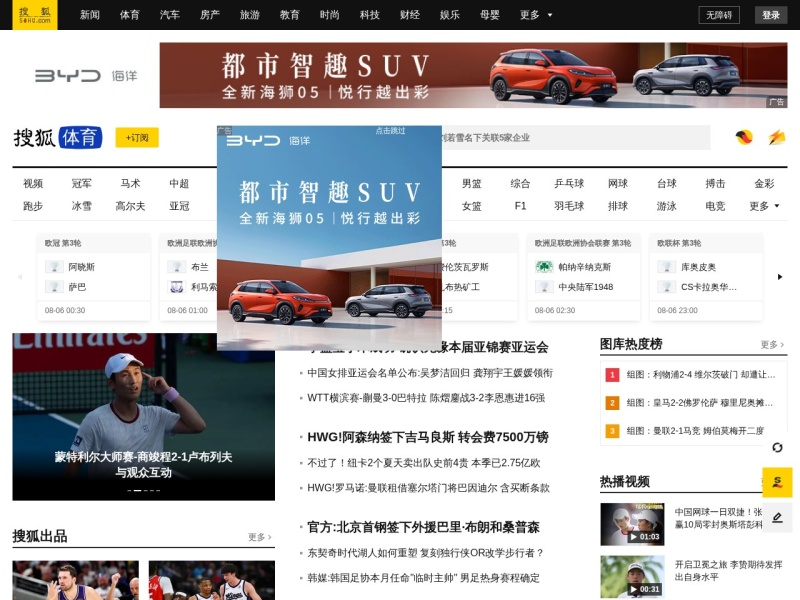Viewport: 800px width, 600px height.
Task: Open the 电竞 sports category
Action: [x=715, y=206]
